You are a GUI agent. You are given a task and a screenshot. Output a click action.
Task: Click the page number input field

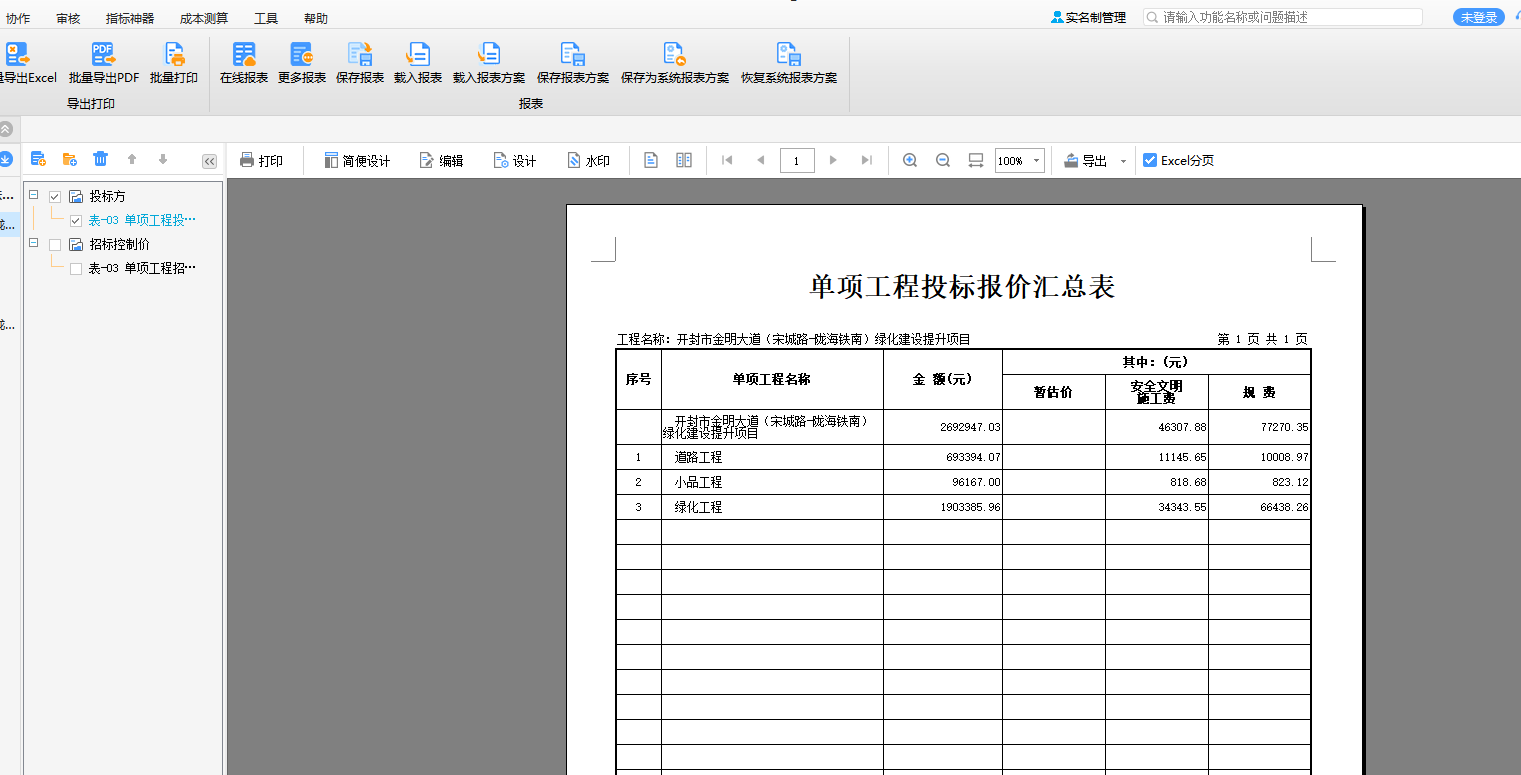pyautogui.click(x=797, y=161)
